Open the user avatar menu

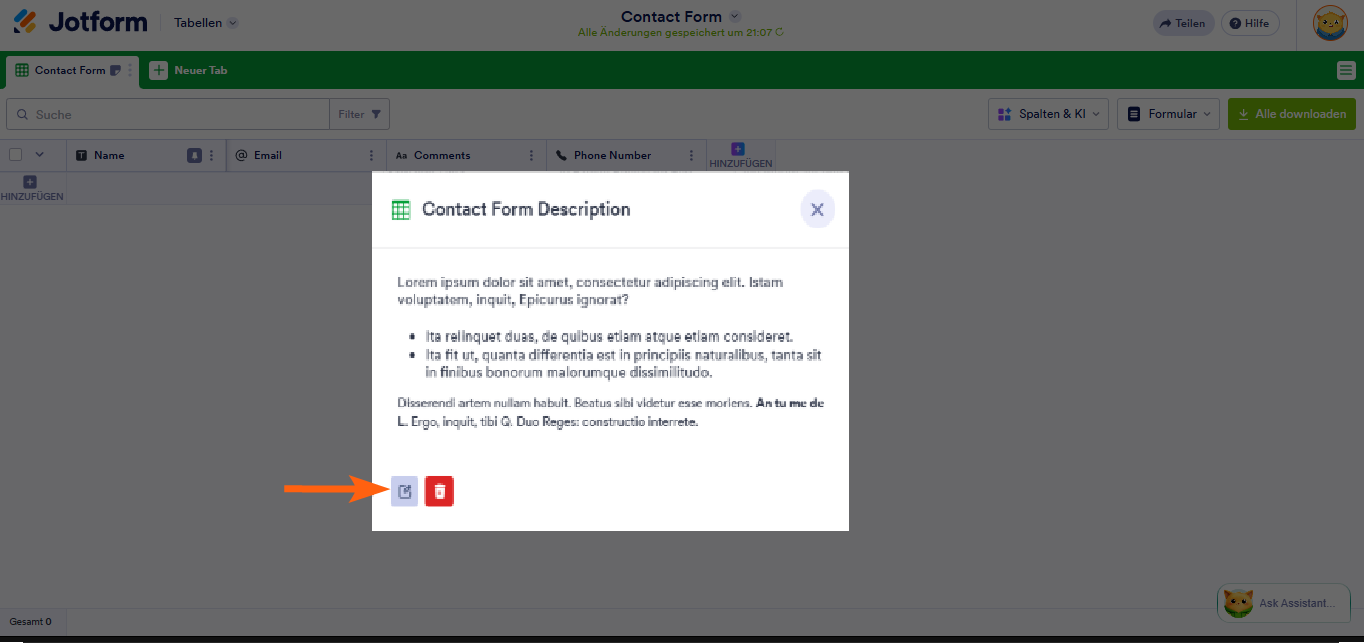[x=1330, y=23]
